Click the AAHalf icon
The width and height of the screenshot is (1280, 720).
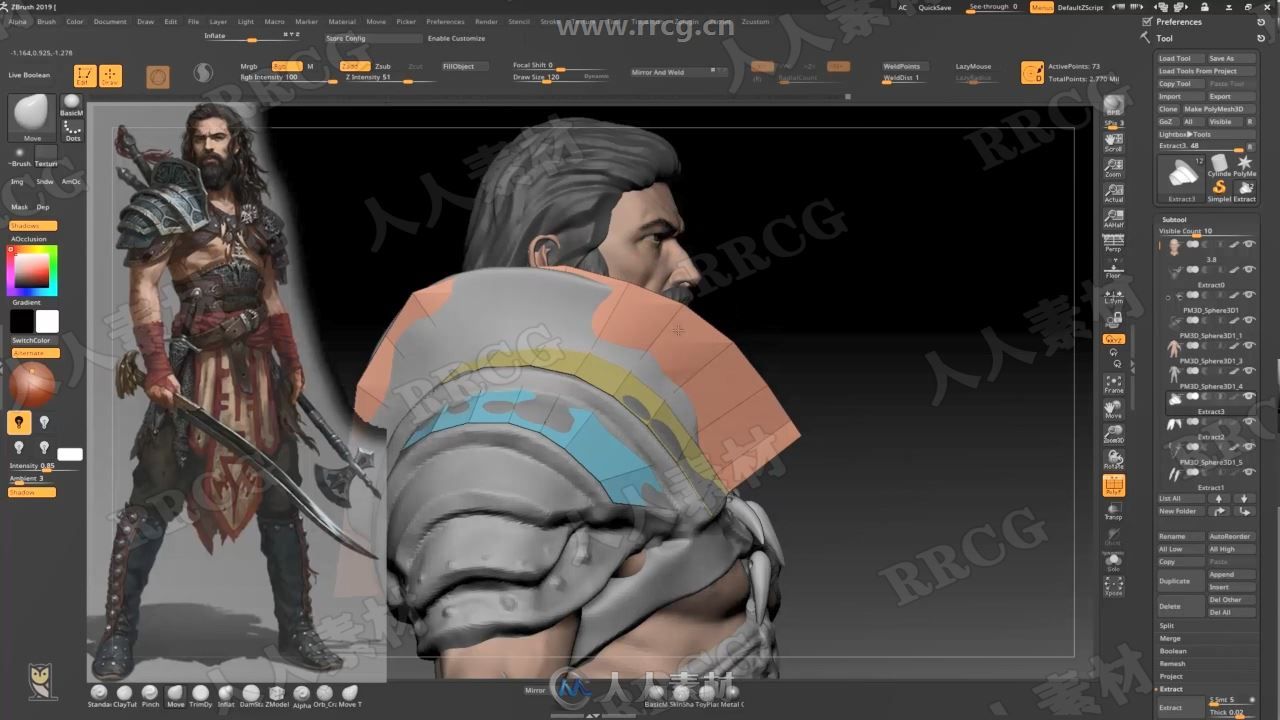(1113, 218)
